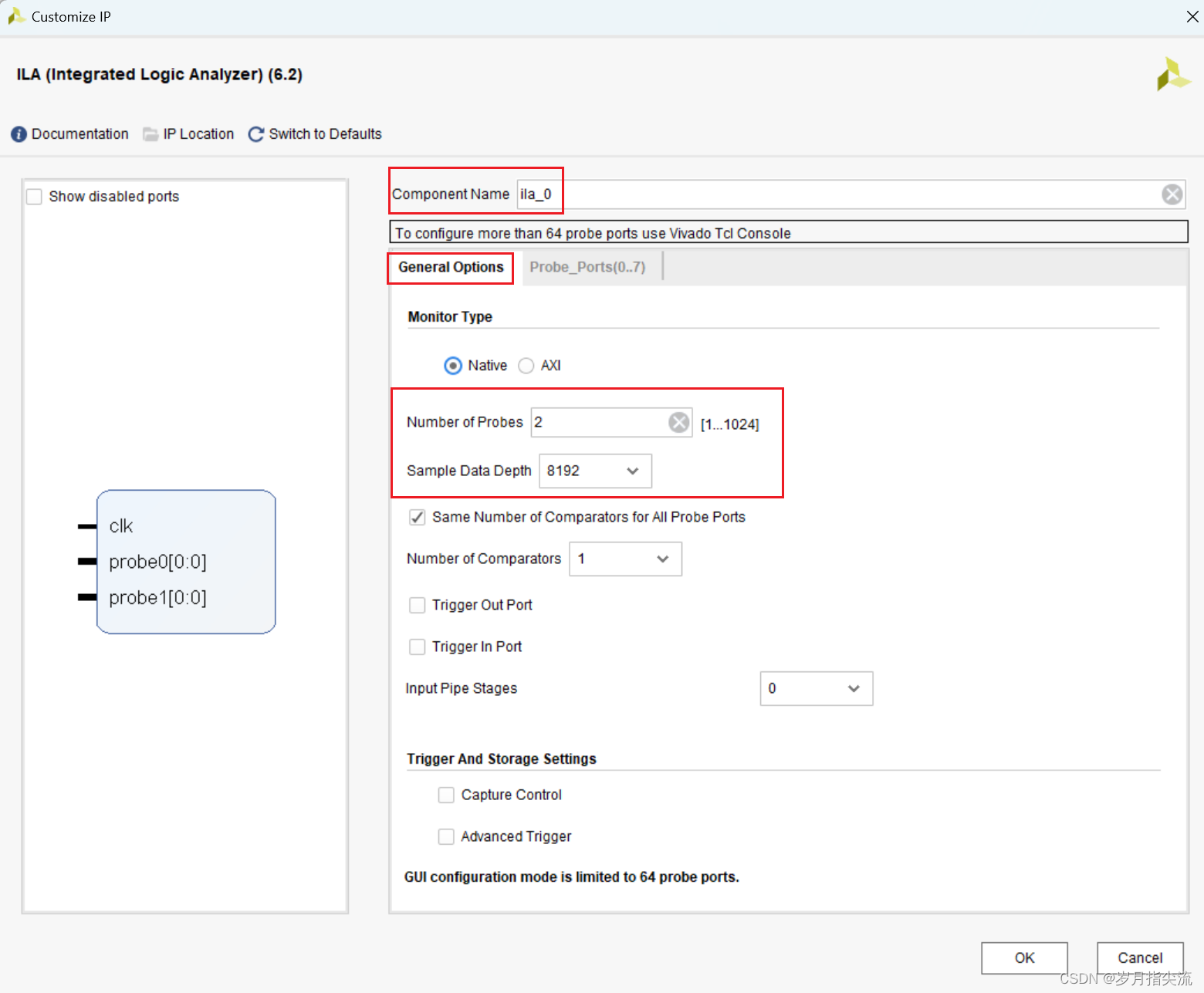Screen dimensions: 1204x993
Task: Enable Advanced Trigger checkbox
Action: click(x=446, y=836)
